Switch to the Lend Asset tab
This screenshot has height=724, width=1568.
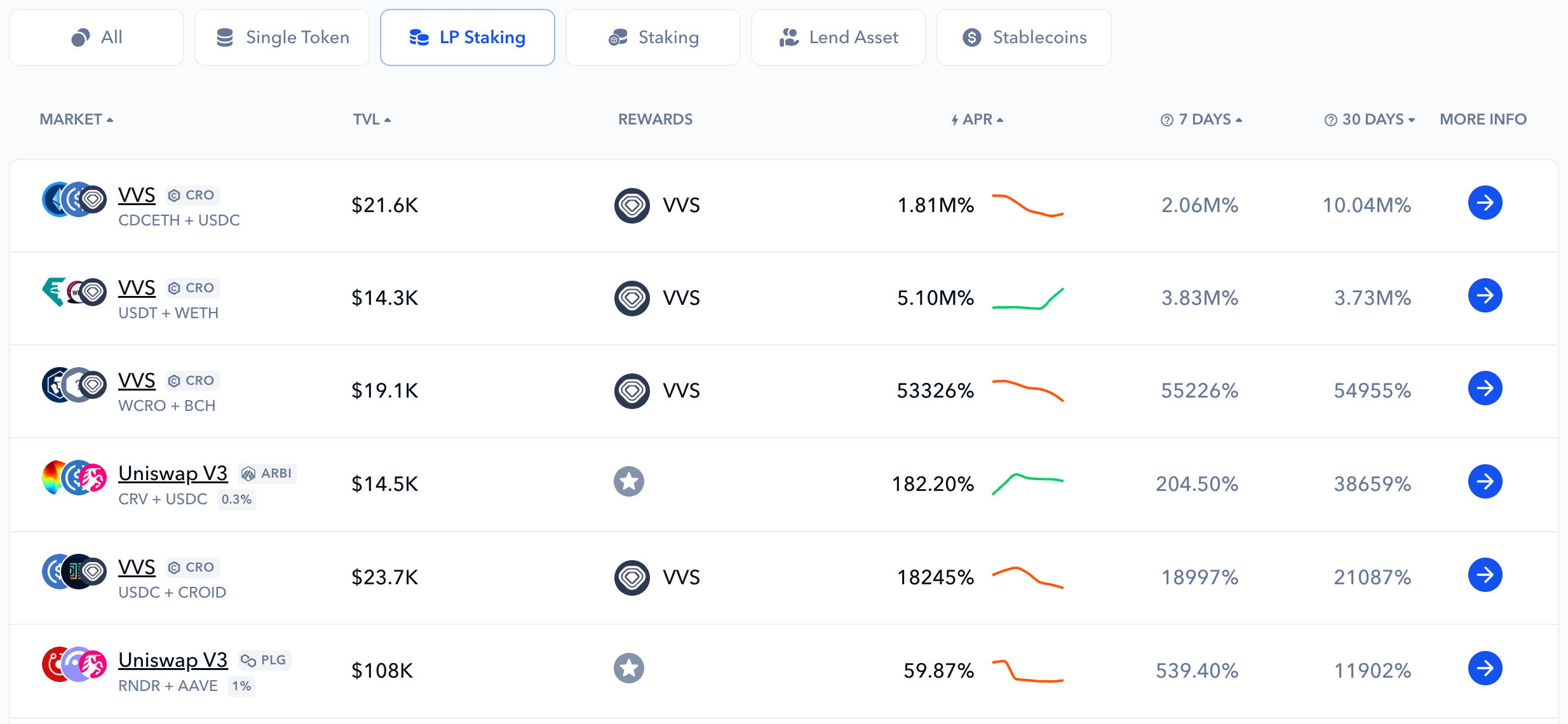(x=839, y=37)
